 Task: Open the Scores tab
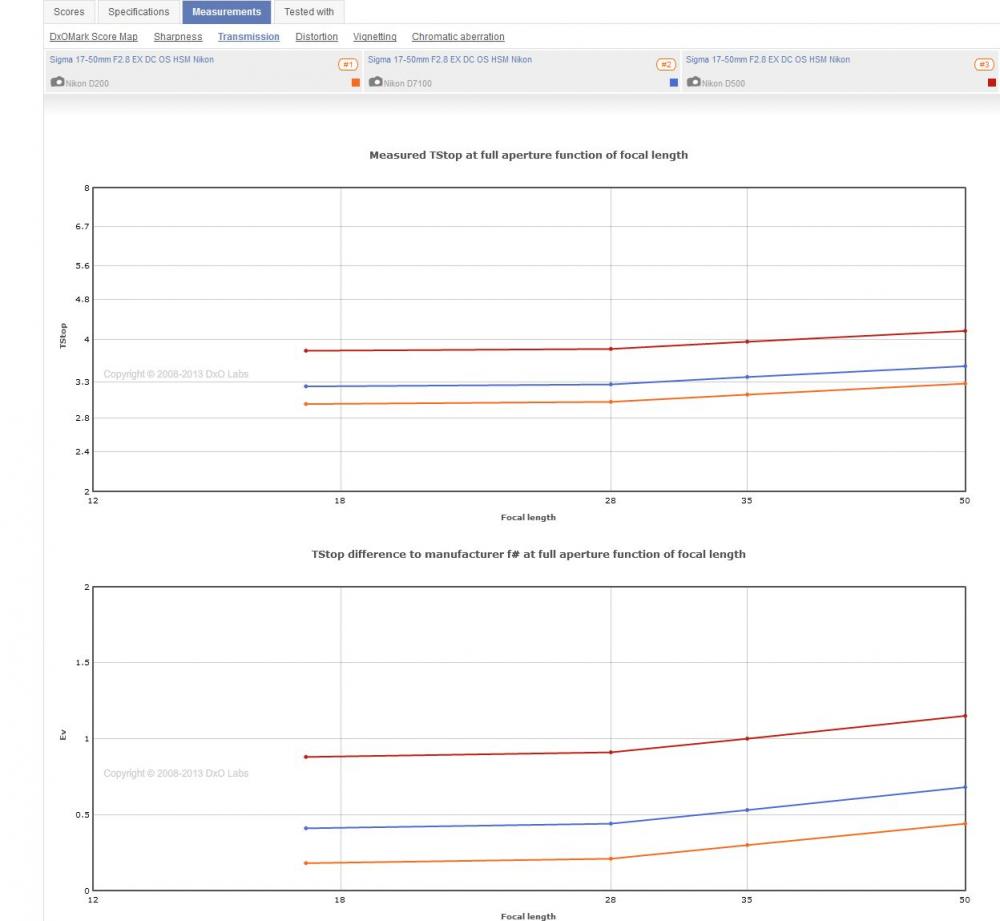tap(69, 11)
